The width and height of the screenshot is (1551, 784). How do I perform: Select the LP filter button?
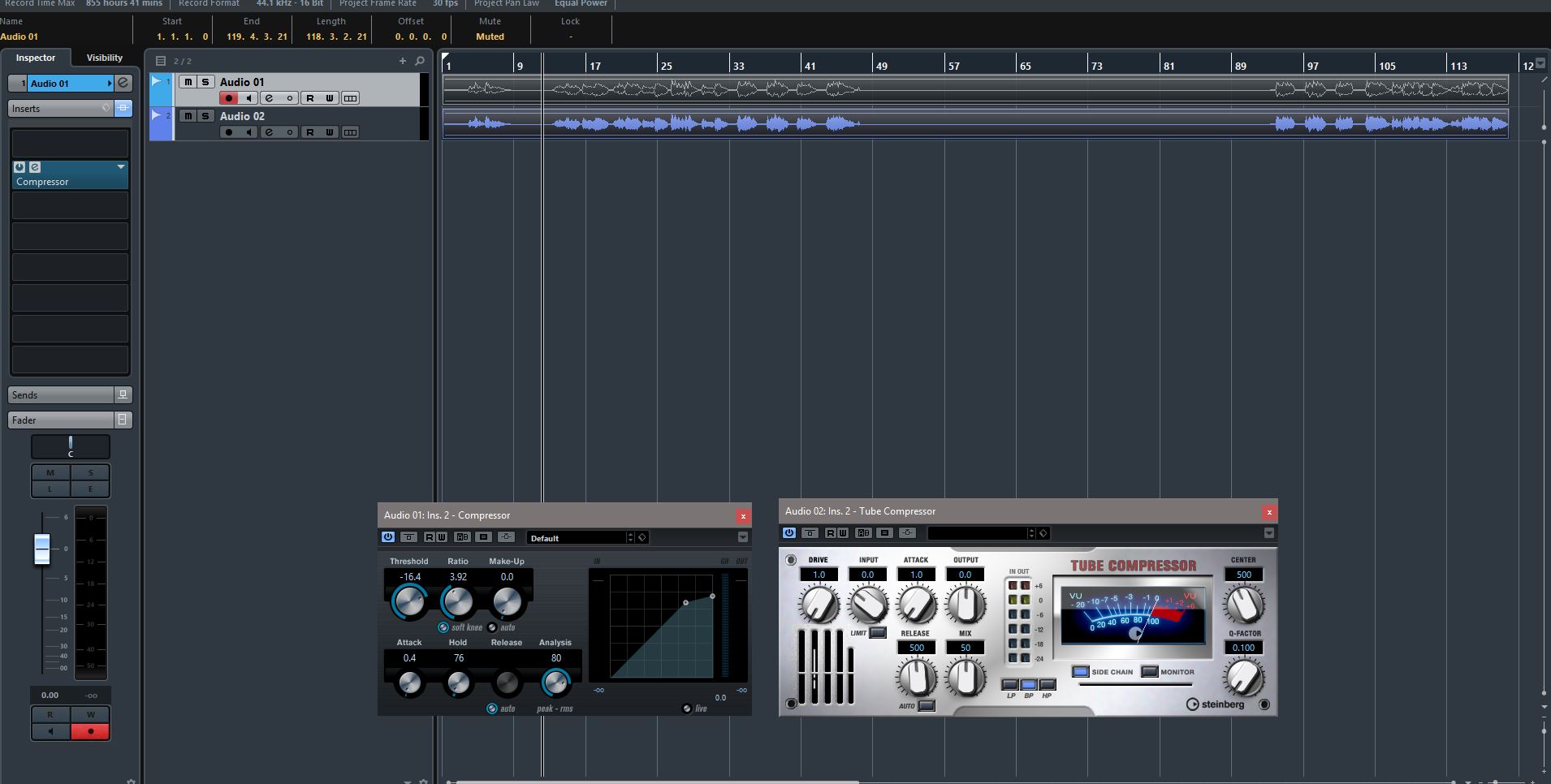pos(1011,685)
